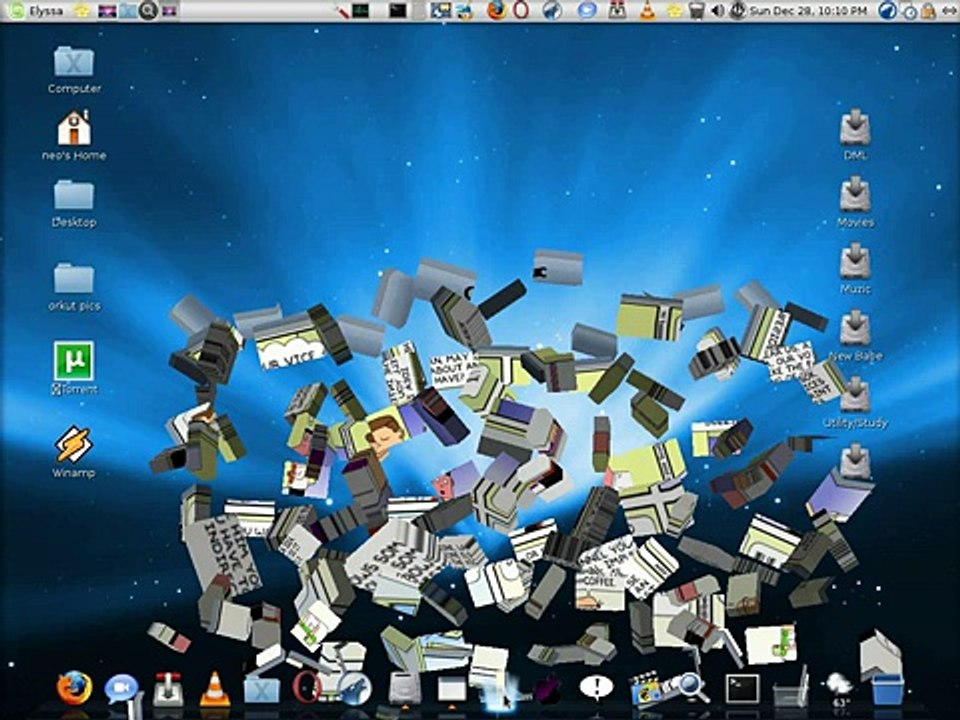Open the X folder icon in the dock
Screen dimensions: 960x720
[262, 690]
